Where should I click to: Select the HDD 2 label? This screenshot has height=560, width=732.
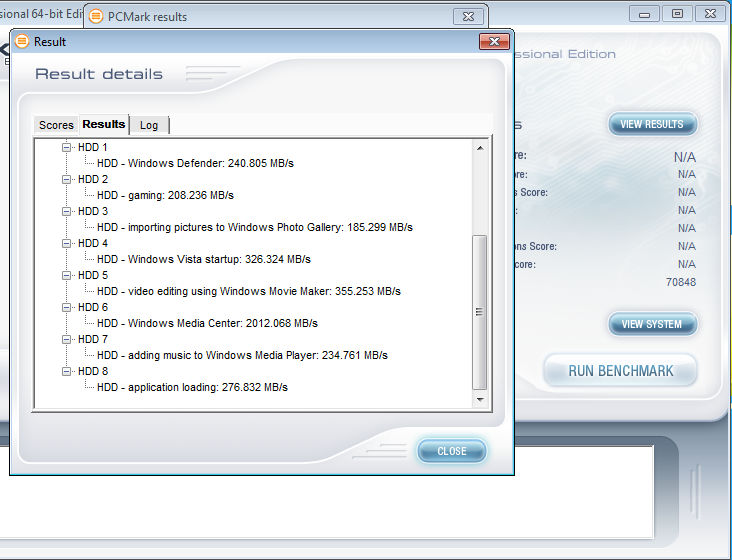pos(92,179)
